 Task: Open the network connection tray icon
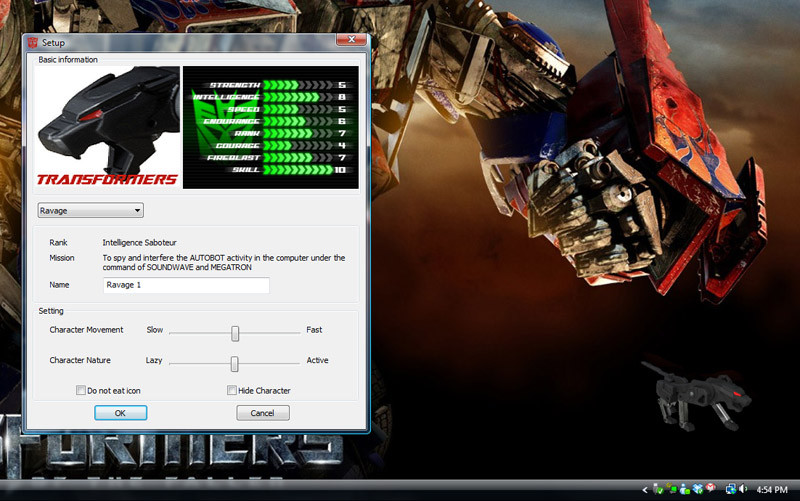tap(731, 489)
